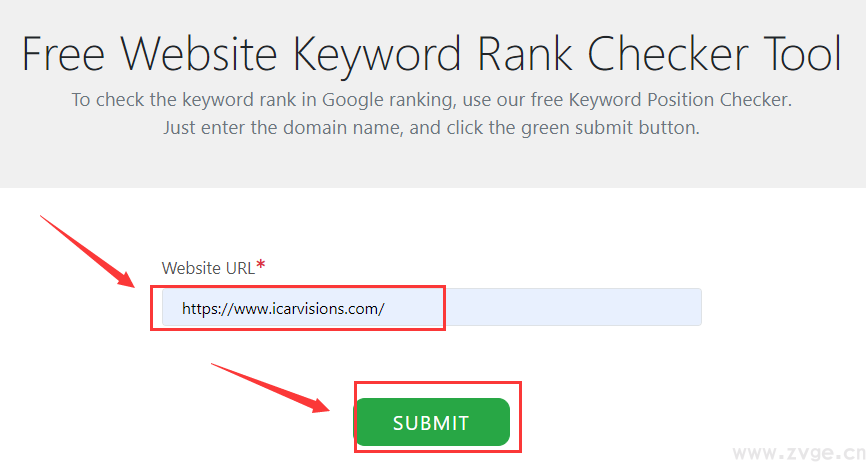The image size is (866, 462).
Task: Select the "Website URL" field label
Action: pos(208,268)
